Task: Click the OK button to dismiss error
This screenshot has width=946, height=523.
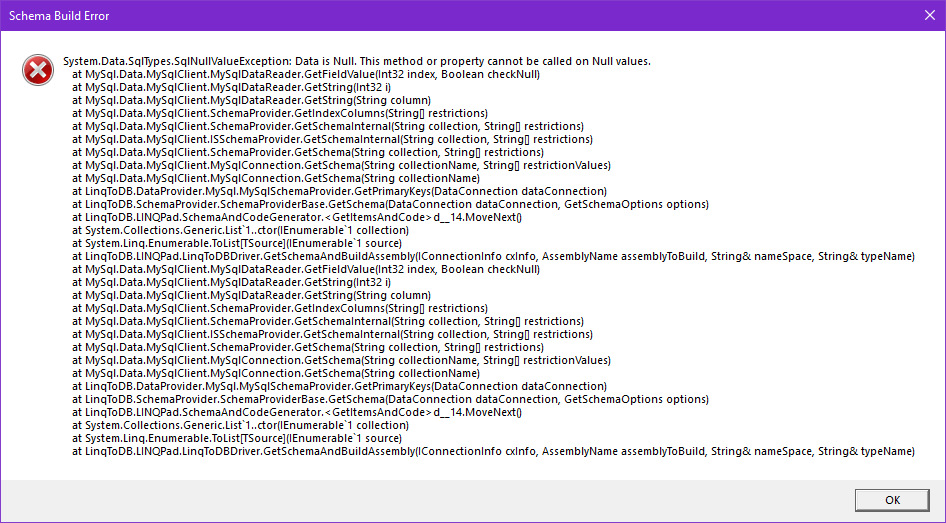Action: tap(892, 499)
